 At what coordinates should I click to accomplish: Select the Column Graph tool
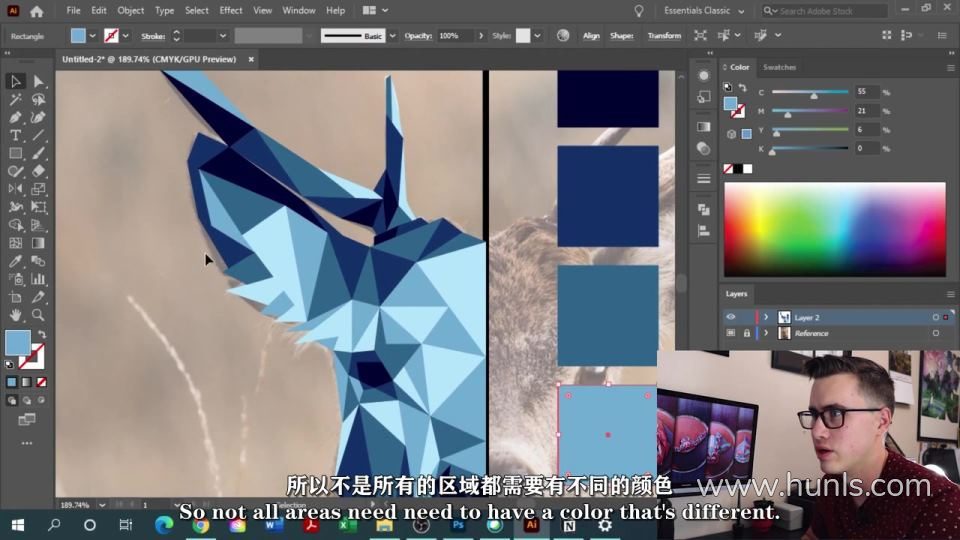coord(38,279)
